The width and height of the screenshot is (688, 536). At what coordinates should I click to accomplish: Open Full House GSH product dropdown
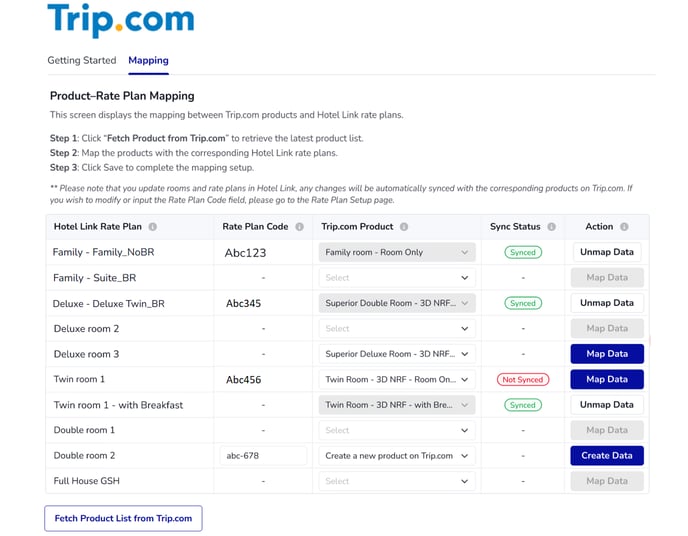coord(397,481)
